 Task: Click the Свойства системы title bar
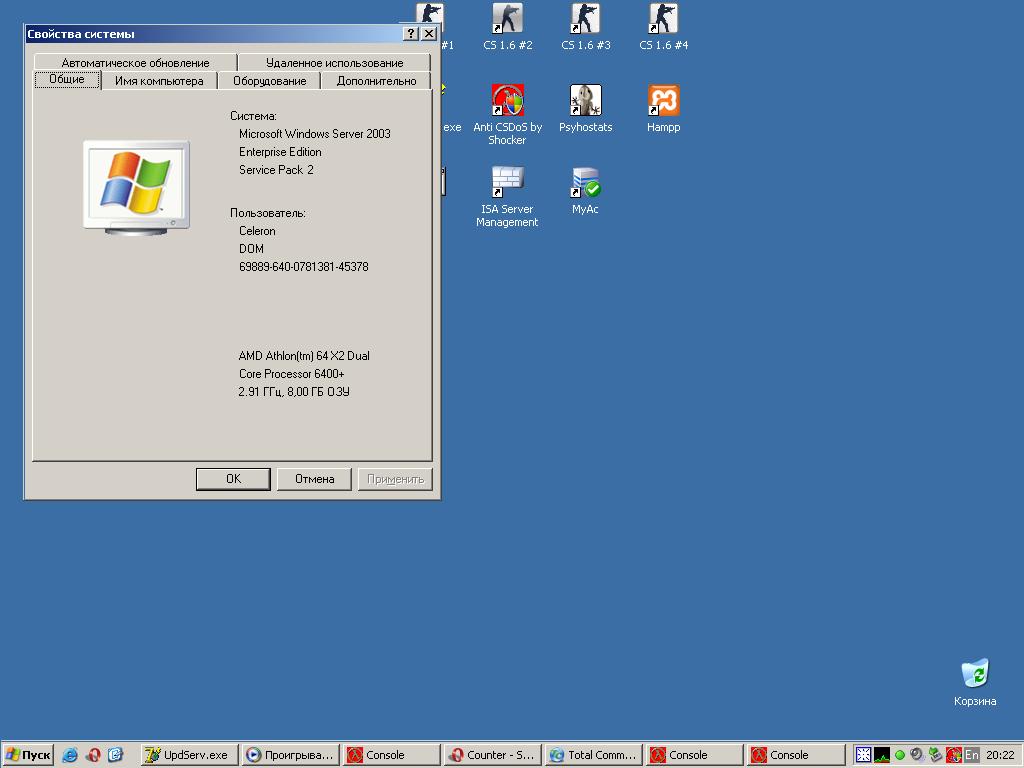click(212, 34)
